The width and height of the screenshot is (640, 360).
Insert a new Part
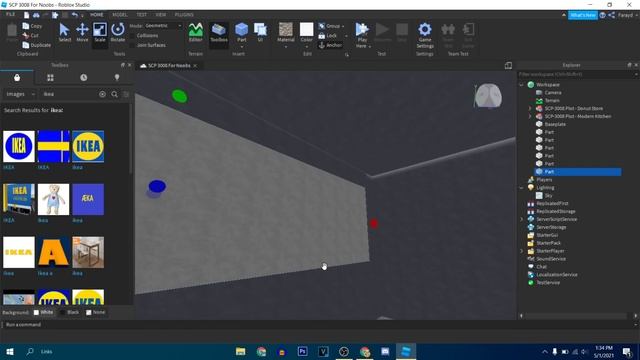click(242, 32)
